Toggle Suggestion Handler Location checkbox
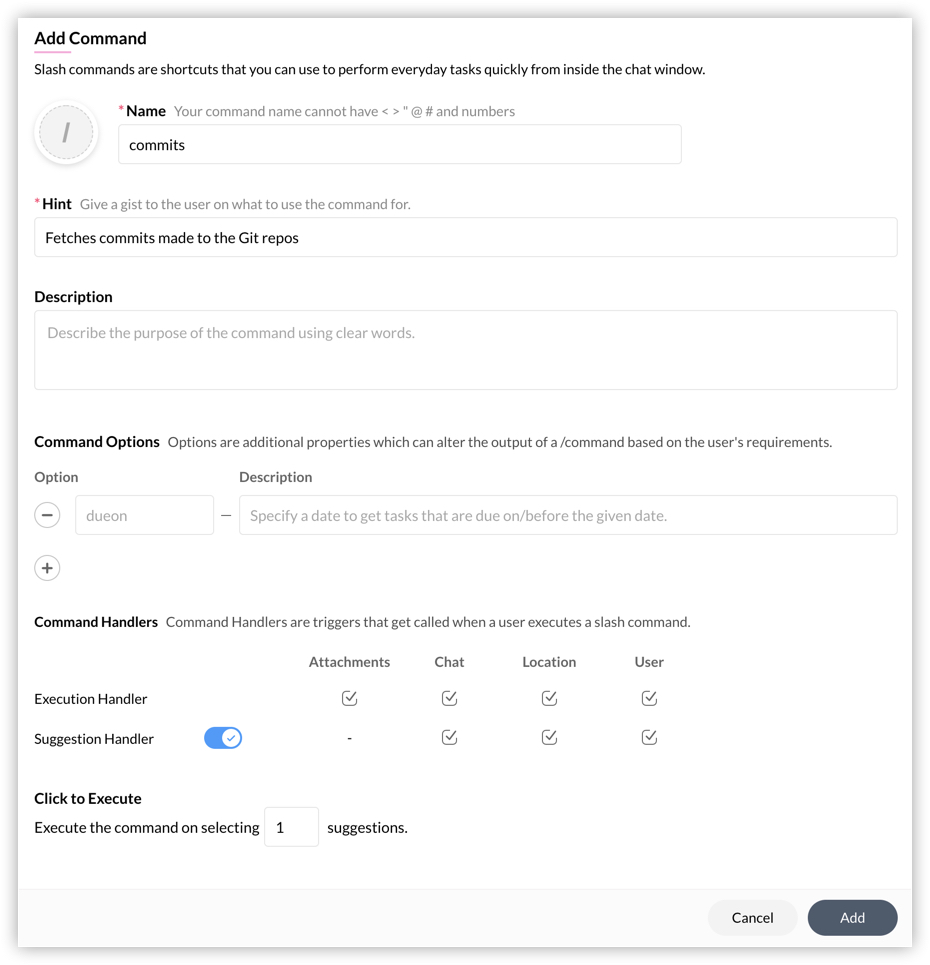The height and width of the screenshot is (965, 930). (549, 737)
